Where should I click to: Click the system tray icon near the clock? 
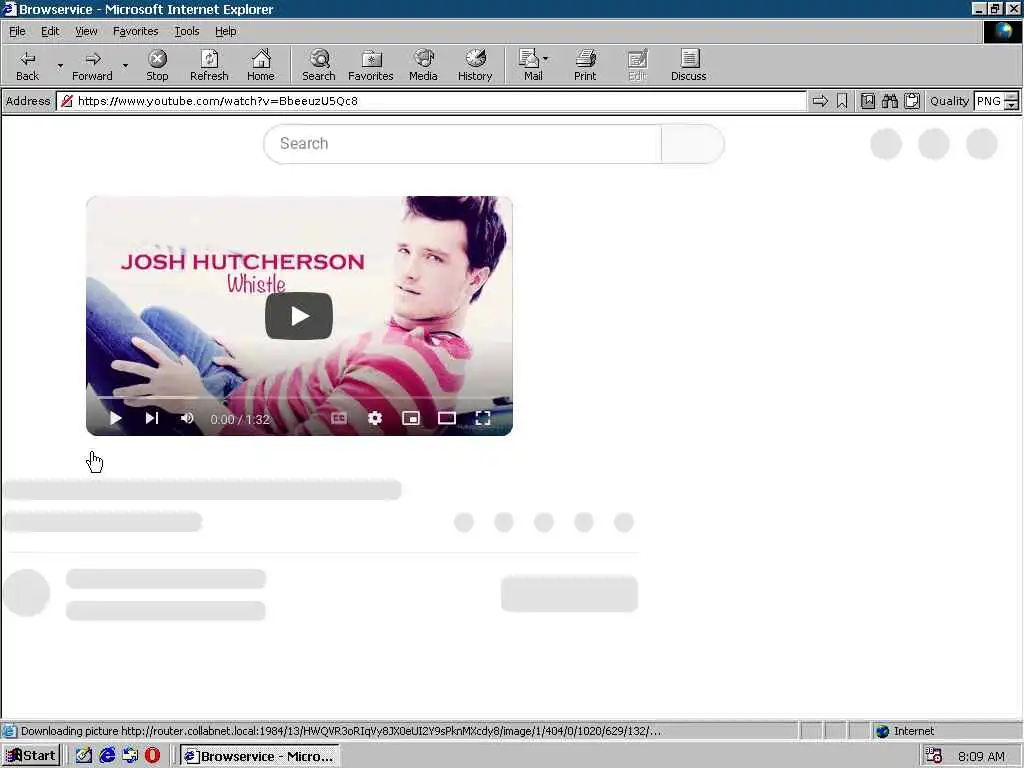[934, 756]
